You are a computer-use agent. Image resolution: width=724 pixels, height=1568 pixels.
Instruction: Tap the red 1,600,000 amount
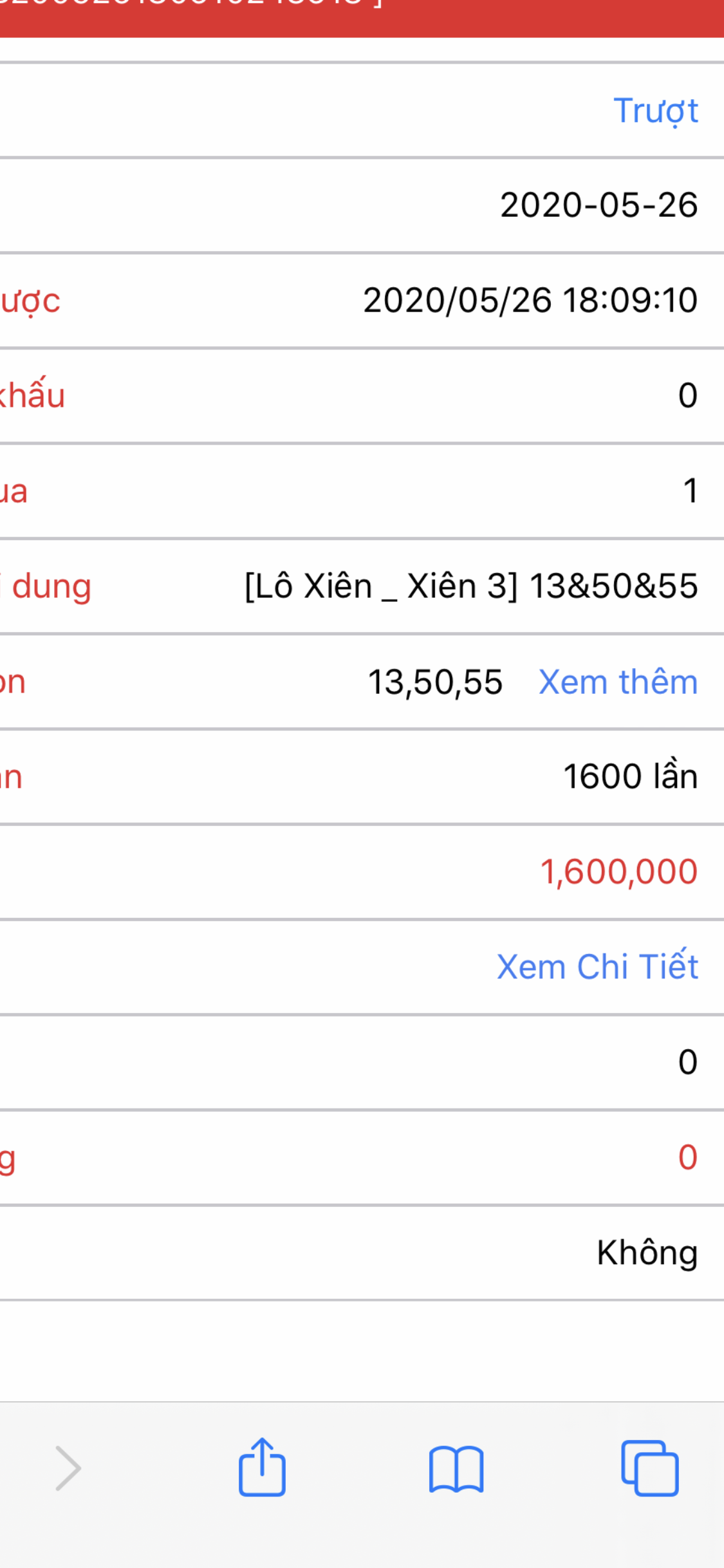point(618,872)
